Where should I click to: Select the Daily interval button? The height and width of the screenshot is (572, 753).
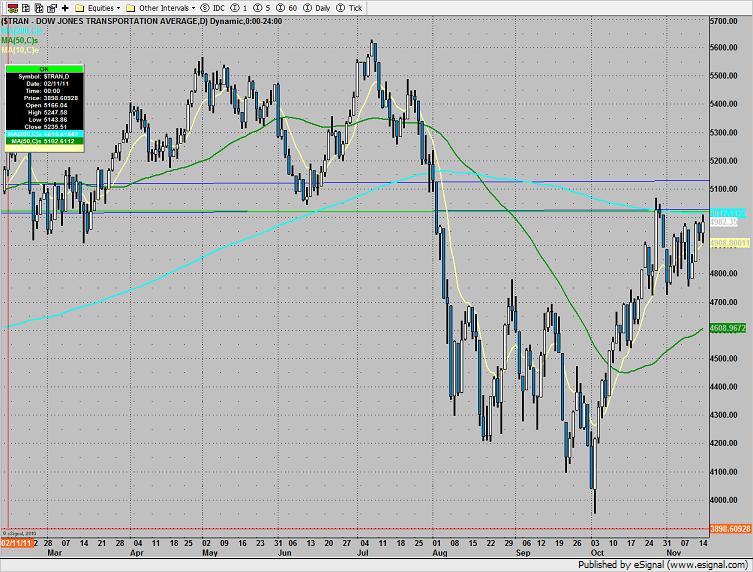pyautogui.click(x=317, y=8)
